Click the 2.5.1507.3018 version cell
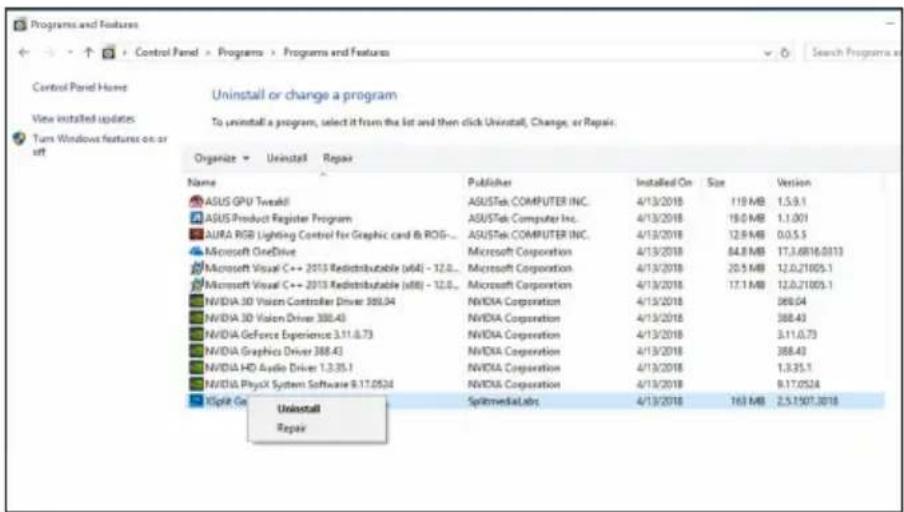This screenshot has height=512, width=904. tap(808, 401)
